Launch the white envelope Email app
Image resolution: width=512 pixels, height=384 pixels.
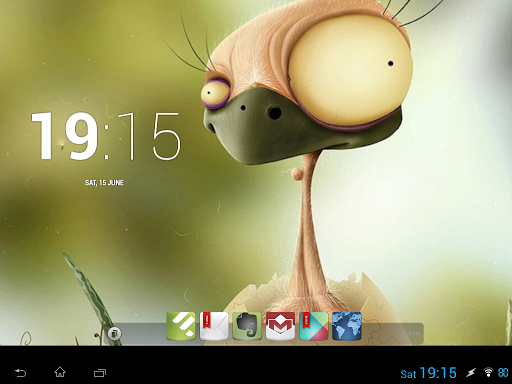(214, 326)
